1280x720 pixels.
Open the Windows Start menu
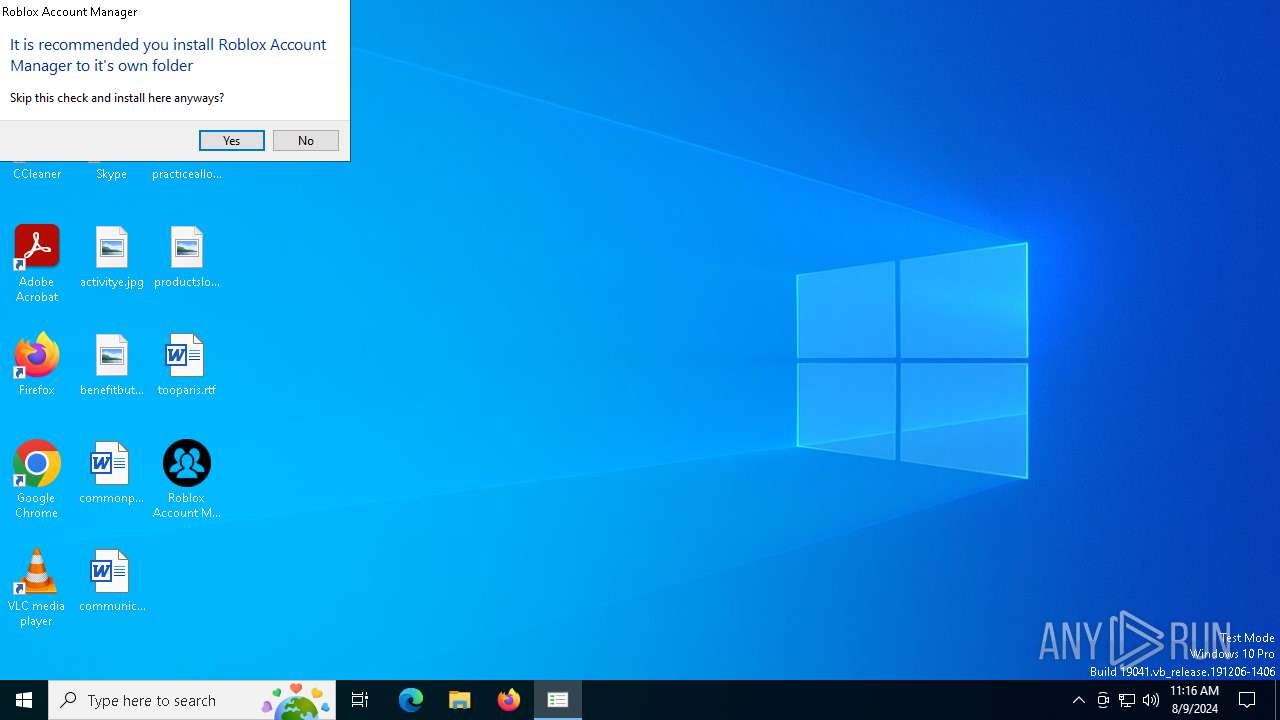24,700
